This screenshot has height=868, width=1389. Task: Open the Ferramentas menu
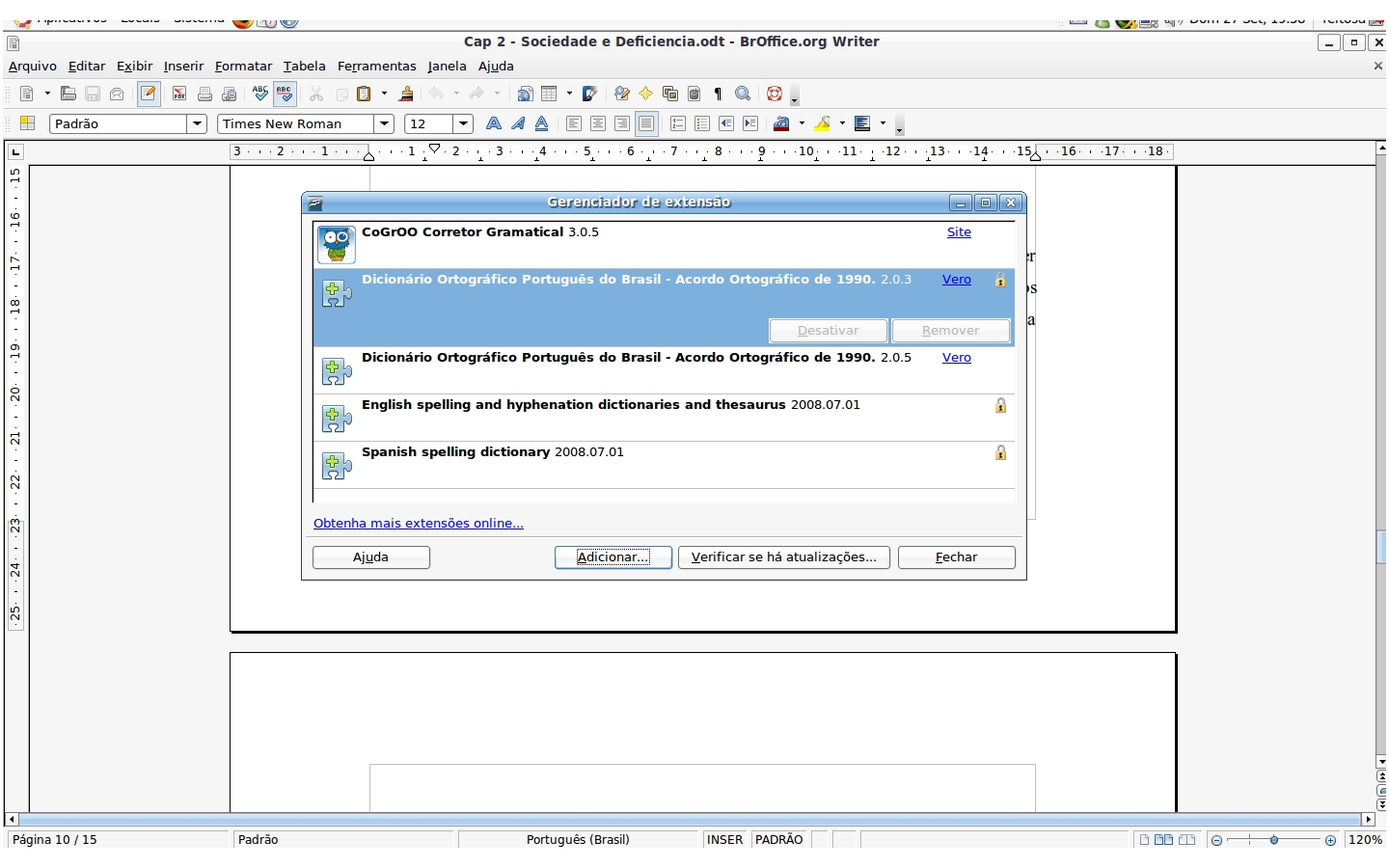[x=377, y=66]
